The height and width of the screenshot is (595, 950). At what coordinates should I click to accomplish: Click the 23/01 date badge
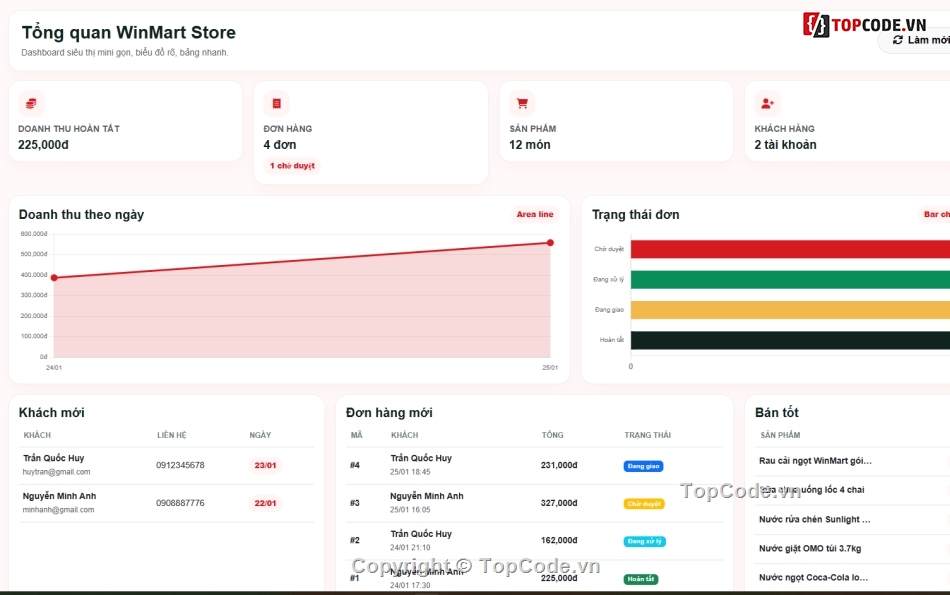265,465
